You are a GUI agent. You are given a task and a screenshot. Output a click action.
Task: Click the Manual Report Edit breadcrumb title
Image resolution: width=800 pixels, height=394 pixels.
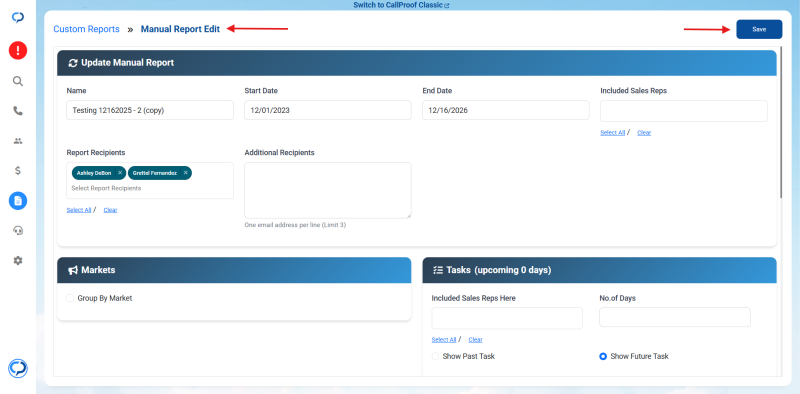point(180,29)
